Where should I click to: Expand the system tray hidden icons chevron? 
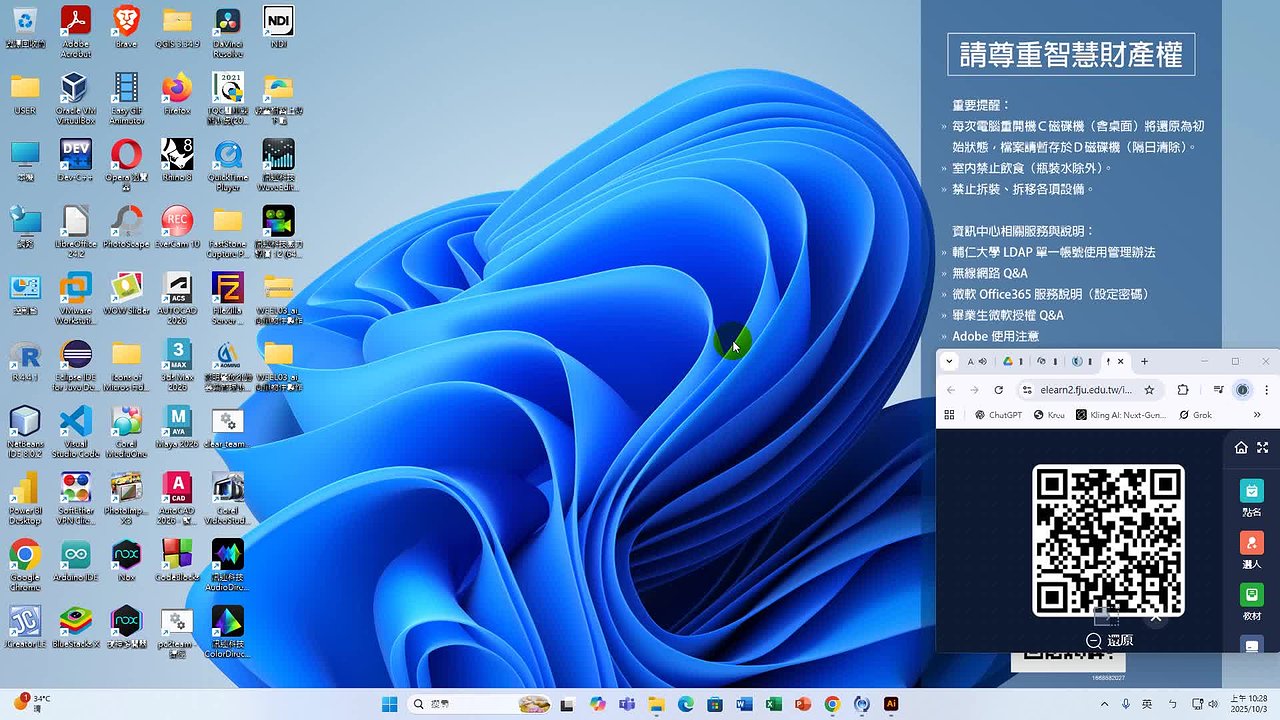click(1104, 704)
